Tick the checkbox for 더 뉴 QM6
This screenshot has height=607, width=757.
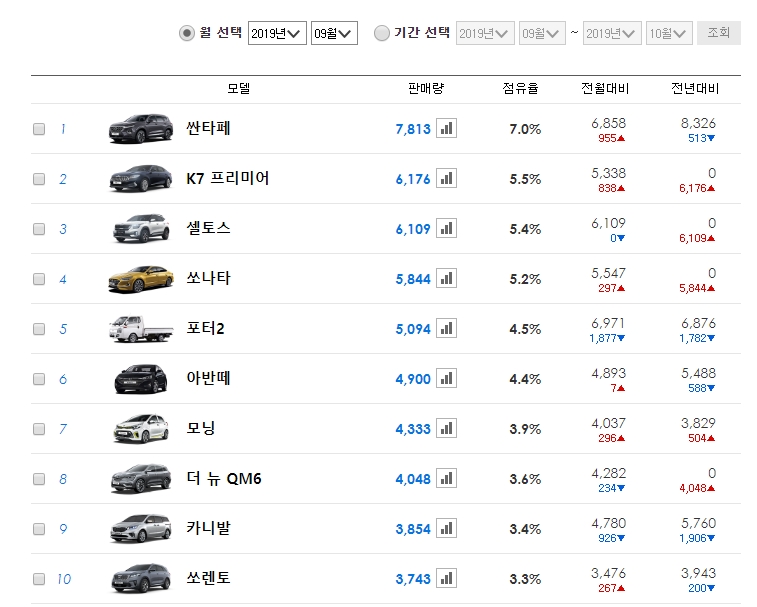[x=39, y=479]
